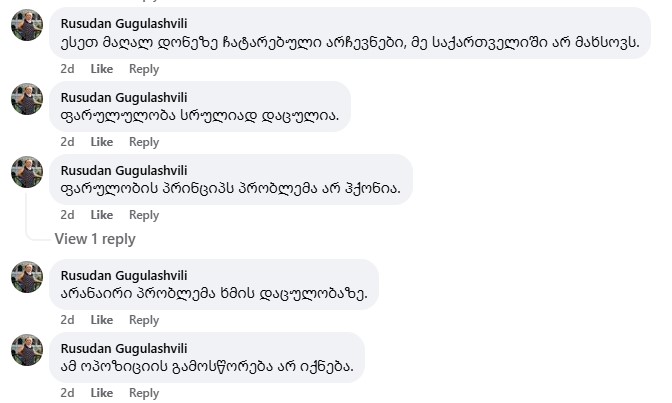
Task: Click the first comment's profile avatar
Action: point(27,26)
